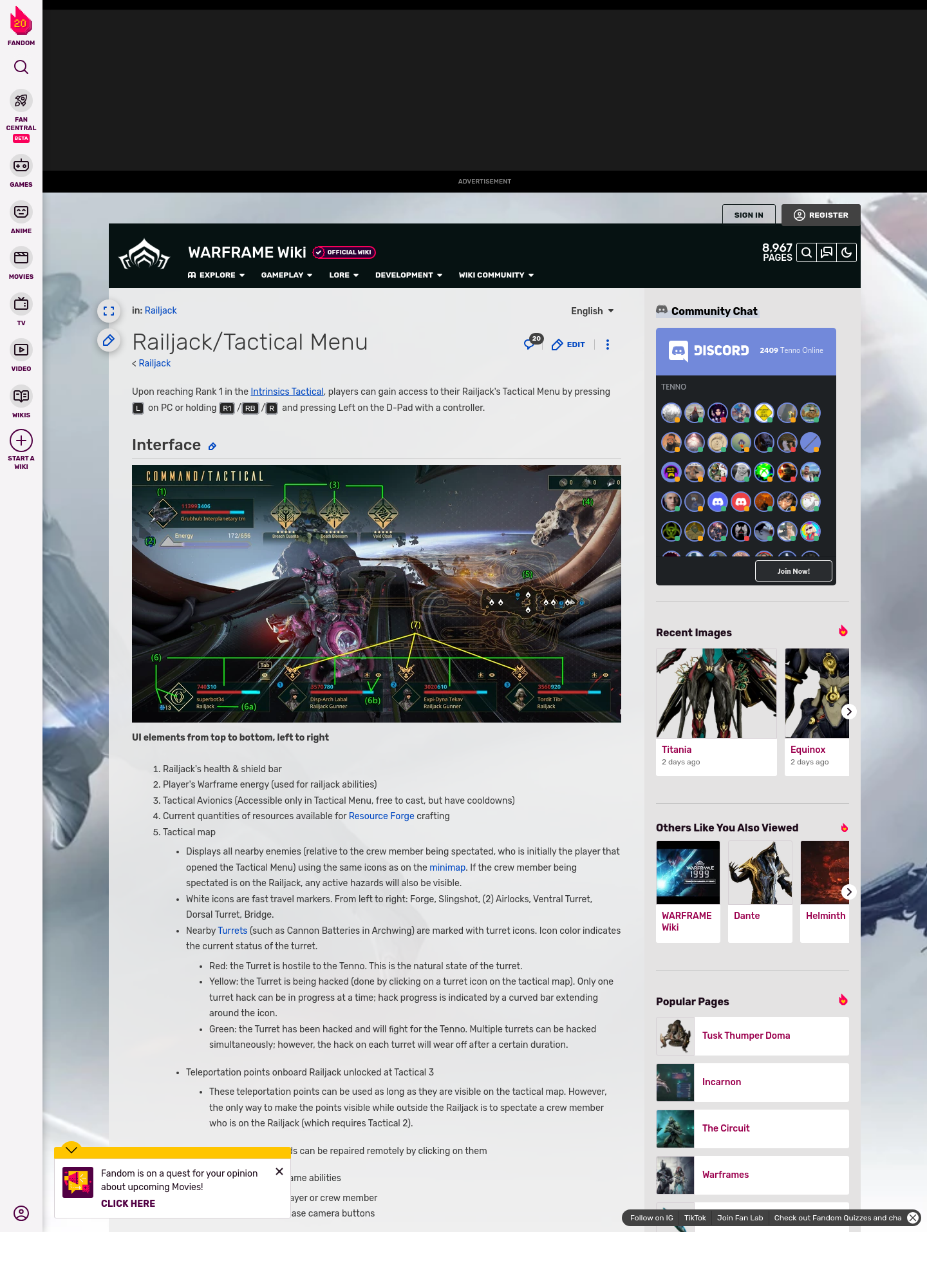Click the Discord banner logo
This screenshot has width=927, height=1288.
(709, 350)
